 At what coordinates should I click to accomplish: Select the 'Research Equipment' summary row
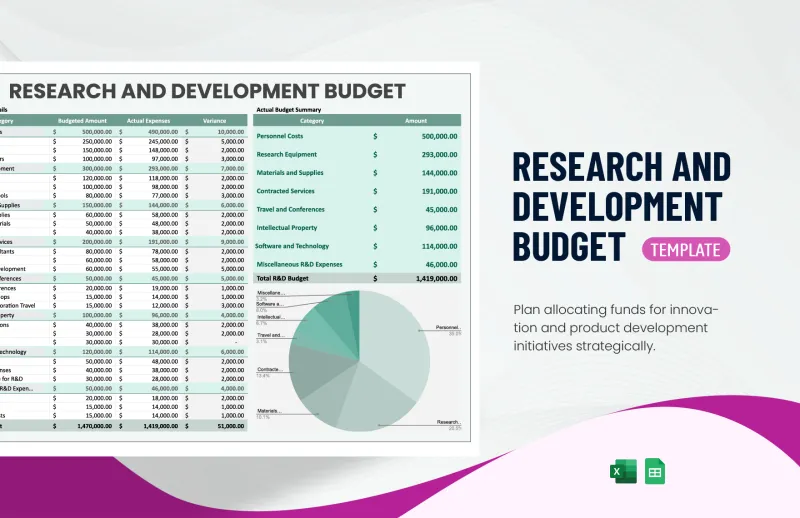pos(357,155)
